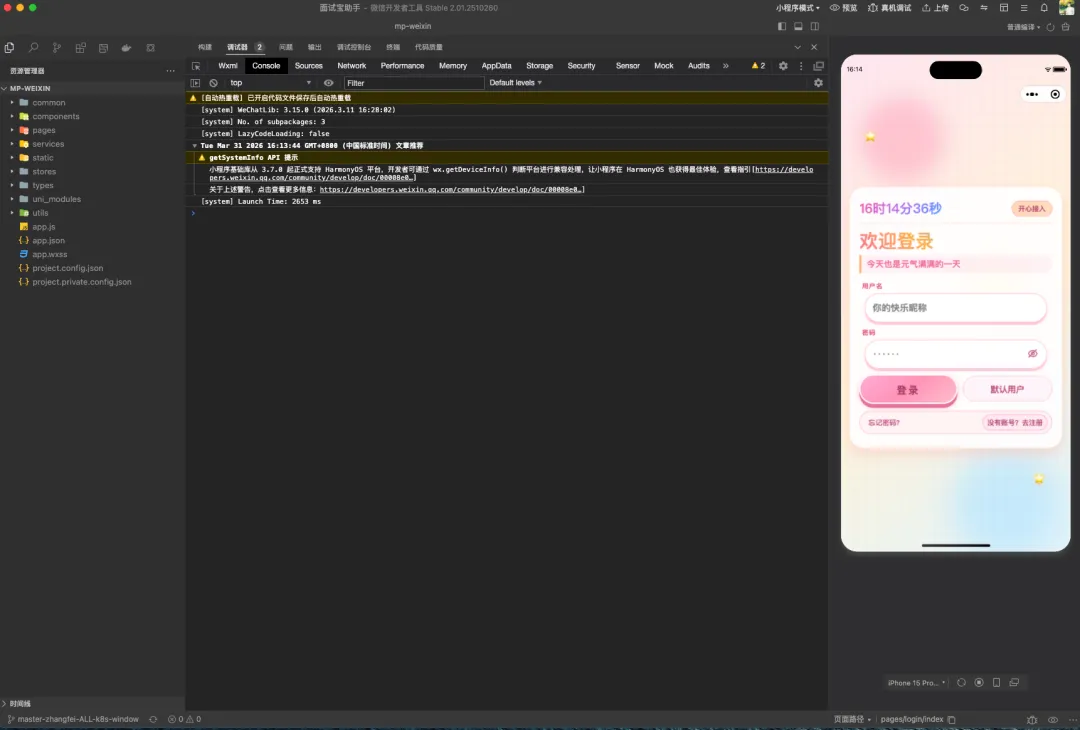Click the simulator record stop icon
Image resolution: width=1080 pixels, height=730 pixels.
pyautogui.click(x=979, y=682)
